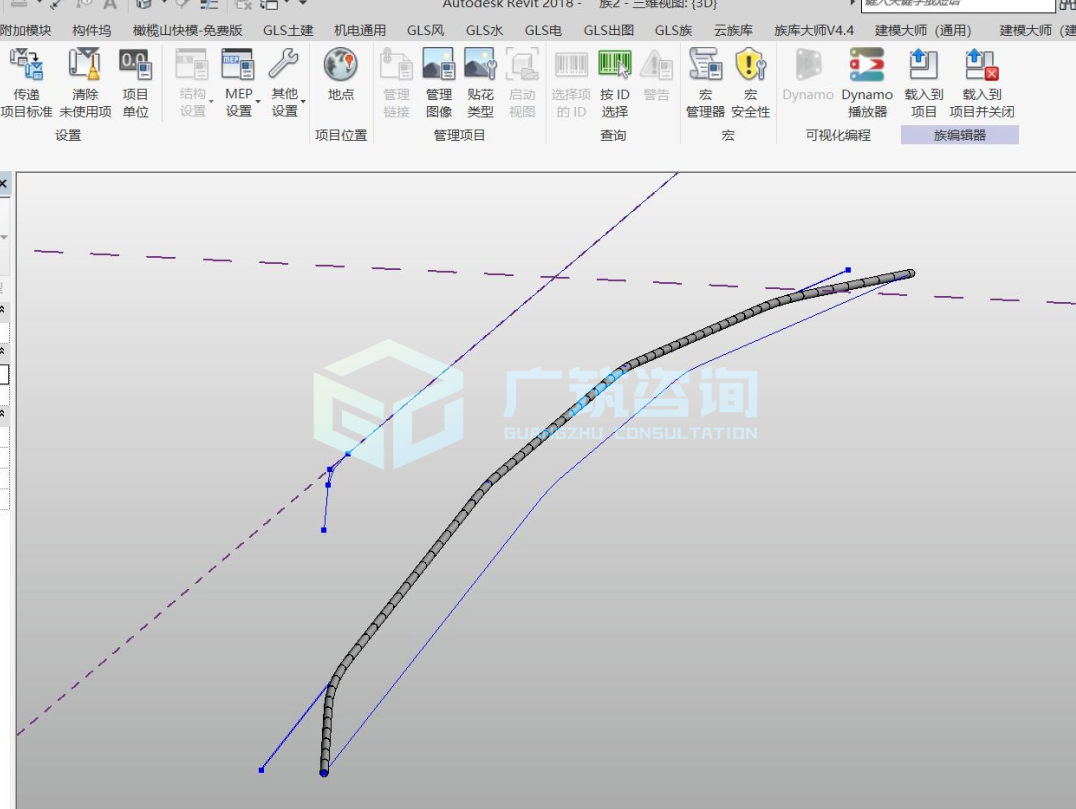Click the 地点 location globe icon

[340, 65]
